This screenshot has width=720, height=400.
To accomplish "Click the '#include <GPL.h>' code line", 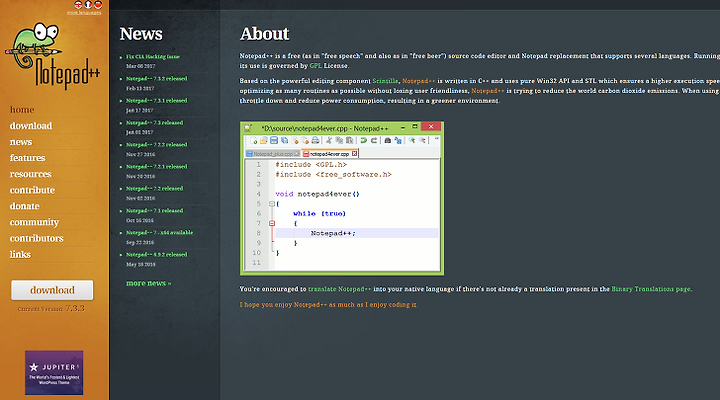I will 311,165.
